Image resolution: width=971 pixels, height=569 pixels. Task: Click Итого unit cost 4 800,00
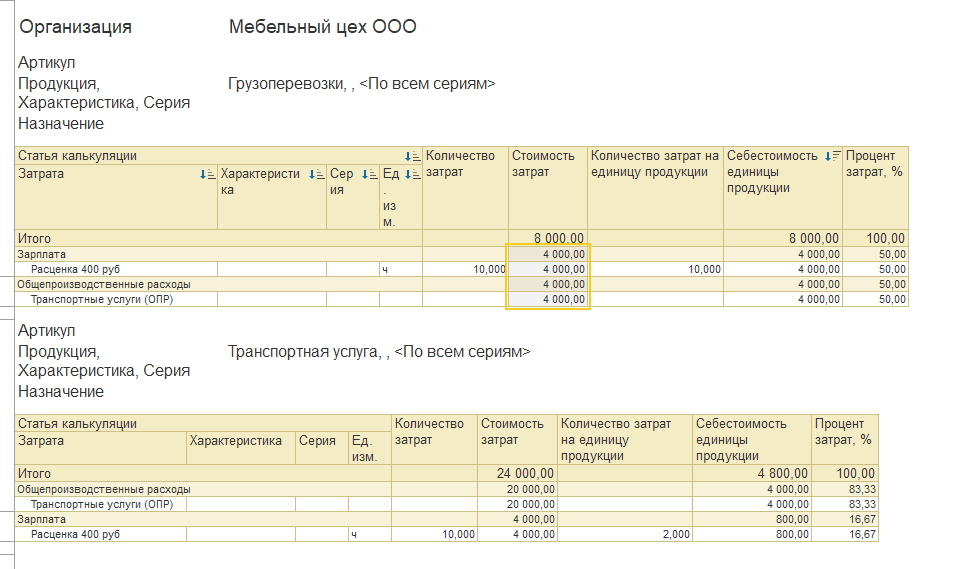pyautogui.click(x=783, y=474)
